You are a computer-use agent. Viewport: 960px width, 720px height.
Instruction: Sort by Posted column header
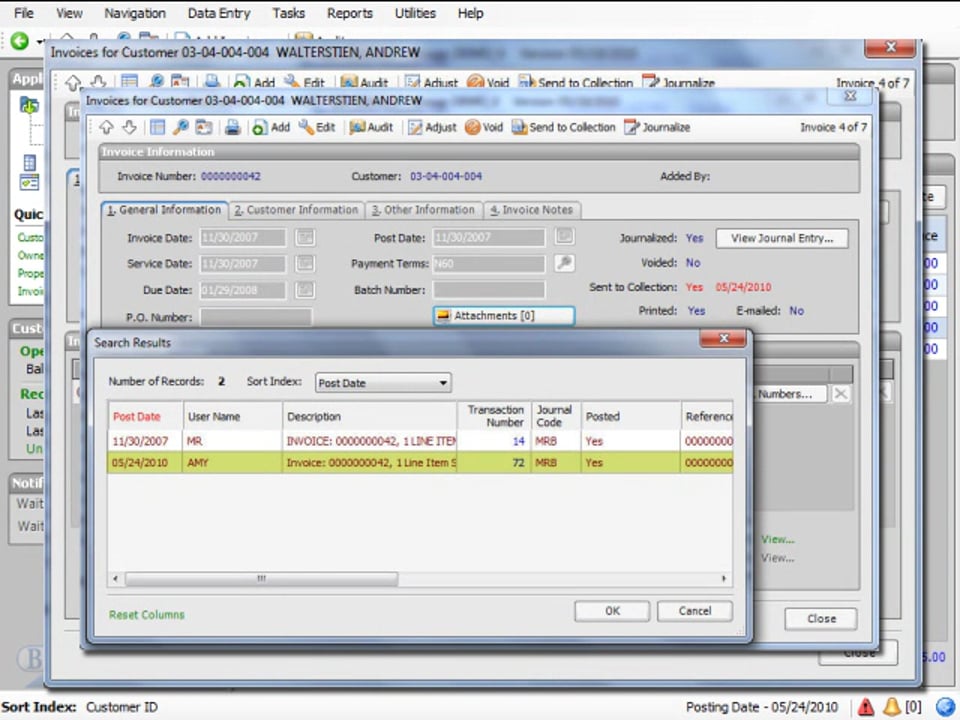pos(631,416)
